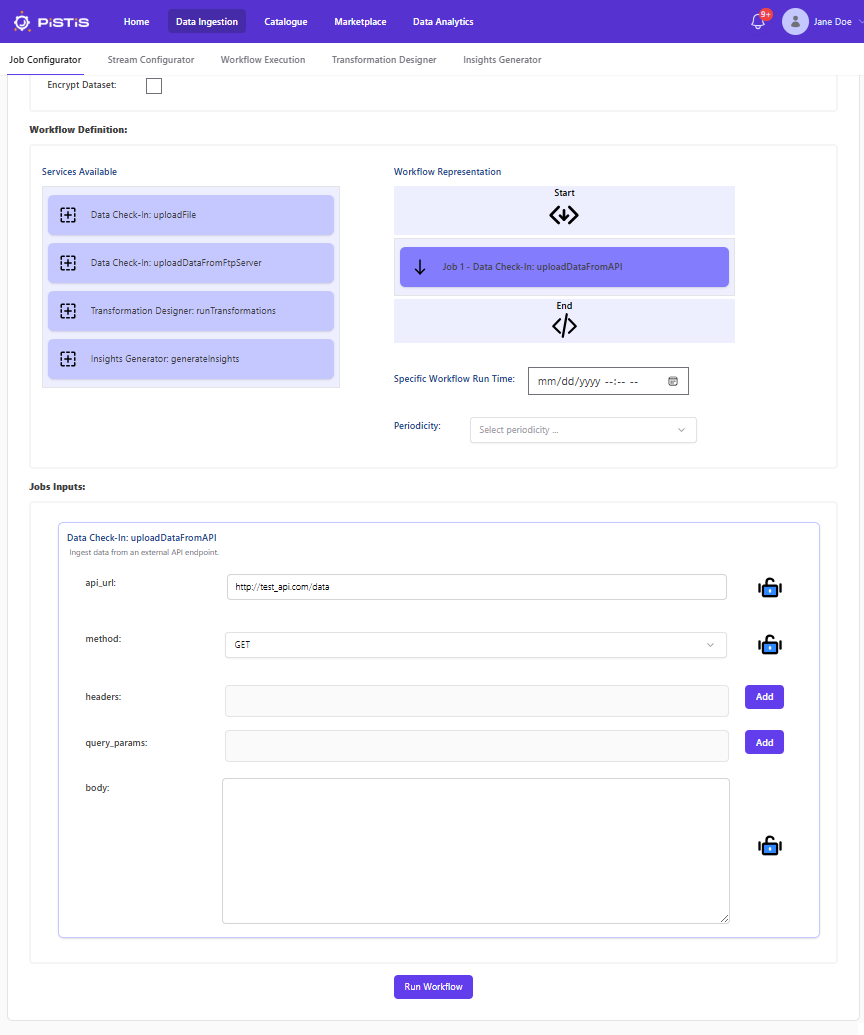Toggle the lock icon for method
This screenshot has width=864, height=1035.
(x=770, y=644)
